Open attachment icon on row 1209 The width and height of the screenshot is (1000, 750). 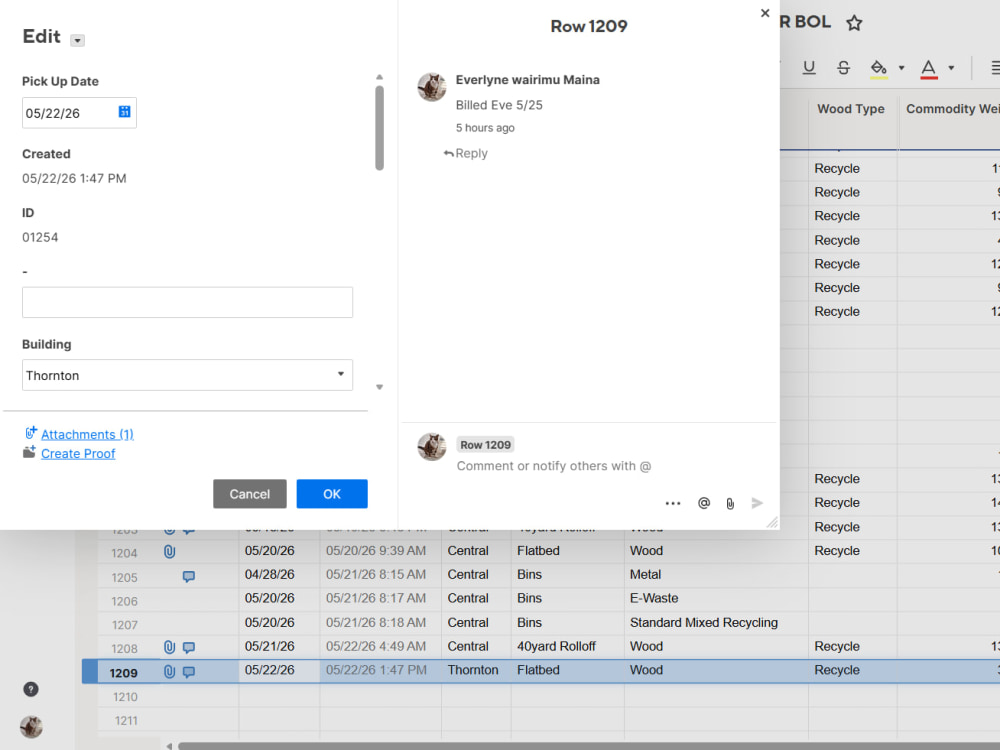click(169, 672)
